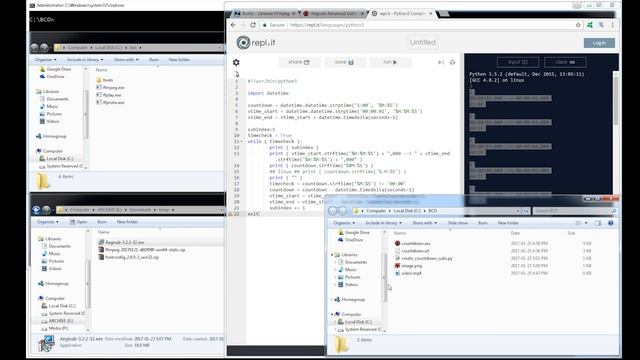Click the step icon beside the run button
640x360 pixels.
pos(441,62)
